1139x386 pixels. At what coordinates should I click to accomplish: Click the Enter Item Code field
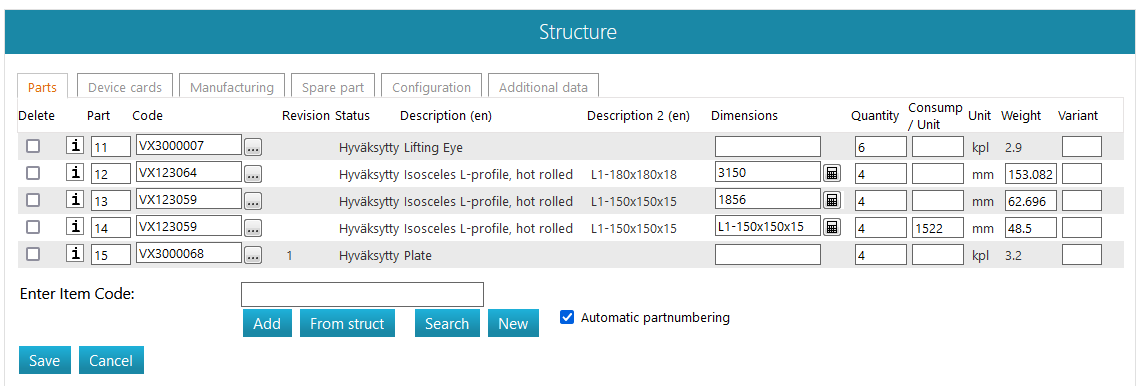click(x=362, y=294)
